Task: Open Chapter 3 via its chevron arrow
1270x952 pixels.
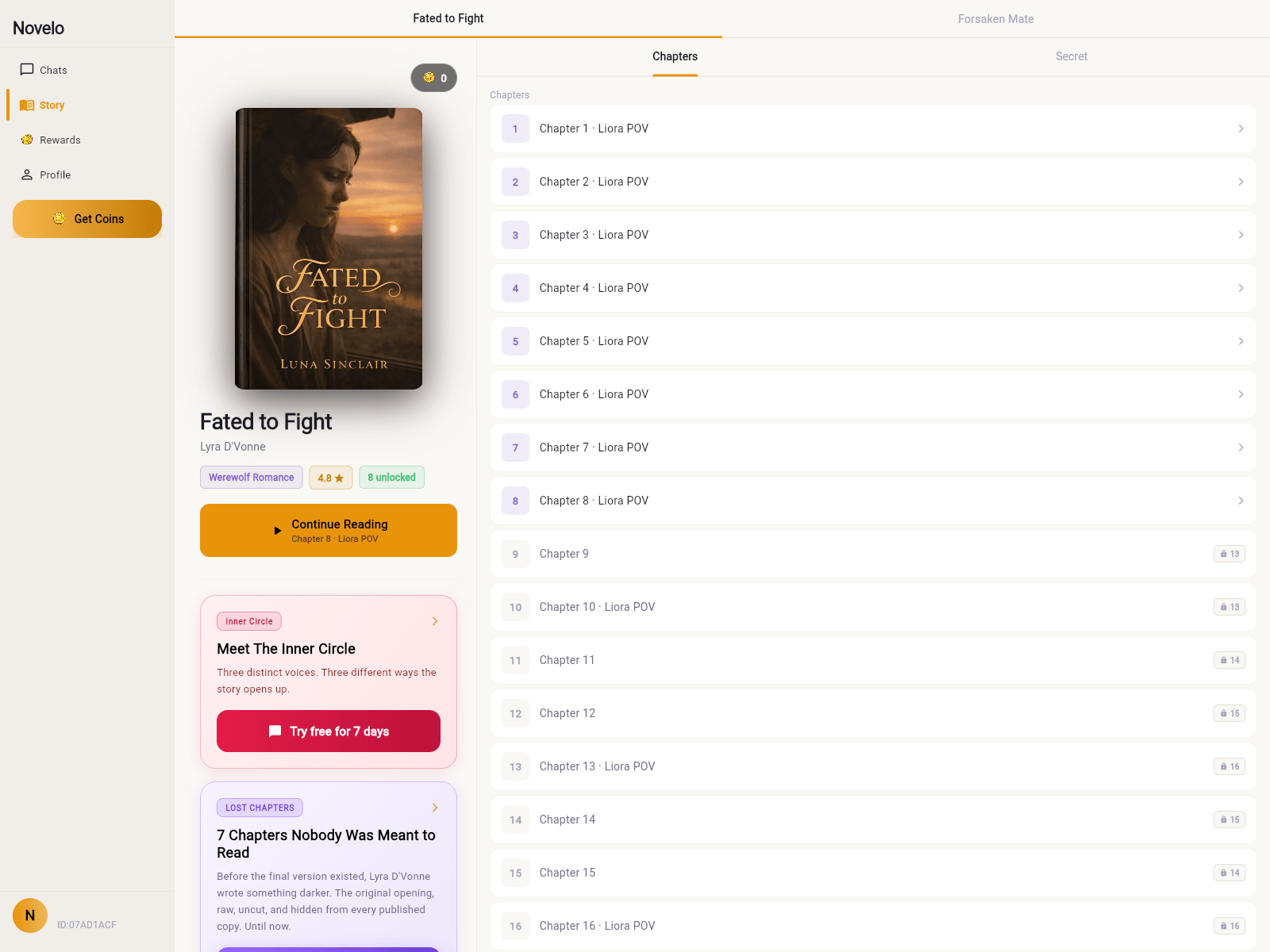Action: (x=1241, y=235)
